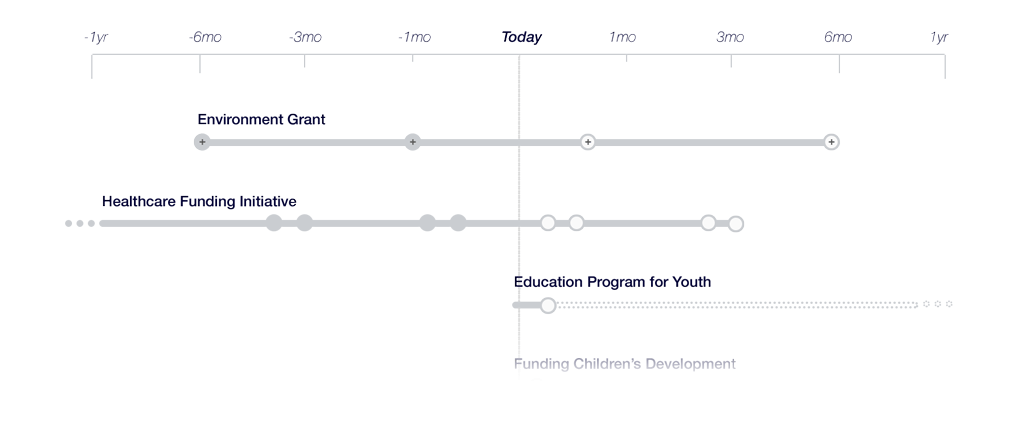Screen dimensions: 1024x426
Task: Click Education Program hollow milestone marker
Action: (548, 305)
